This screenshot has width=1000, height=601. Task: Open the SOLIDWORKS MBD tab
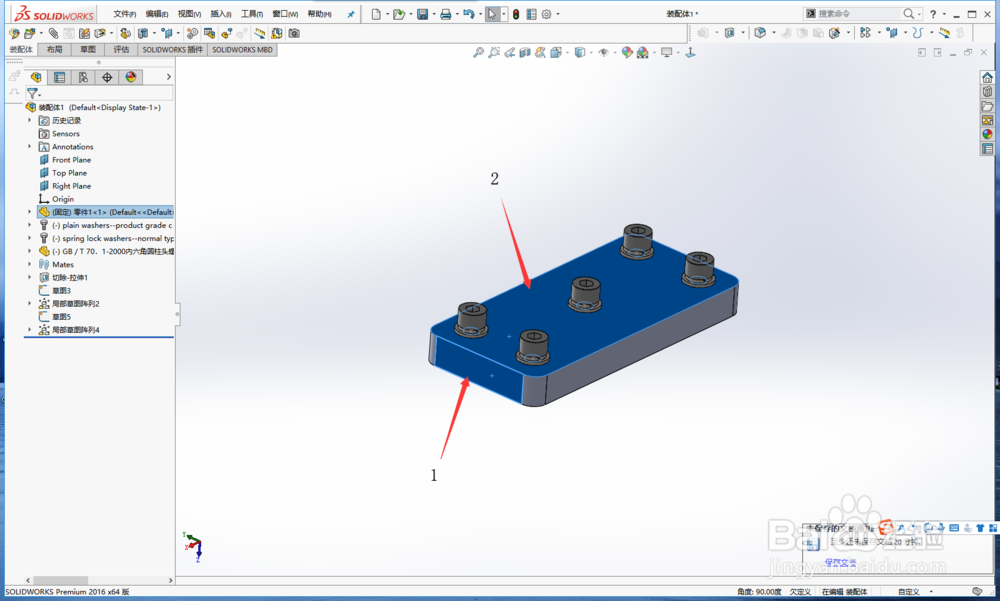pyautogui.click(x=242, y=50)
